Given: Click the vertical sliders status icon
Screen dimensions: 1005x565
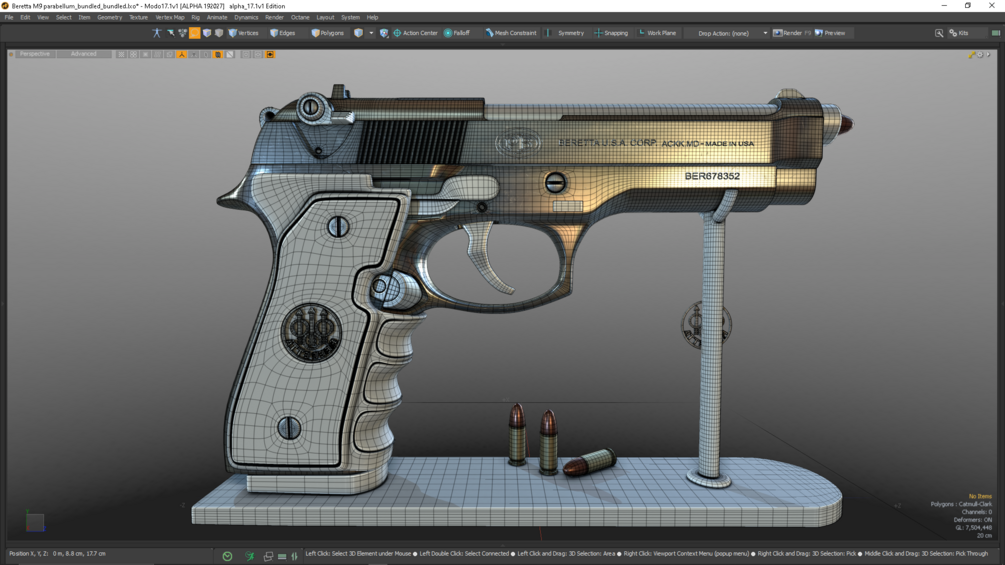Looking at the screenshot, I should click(x=295, y=556).
